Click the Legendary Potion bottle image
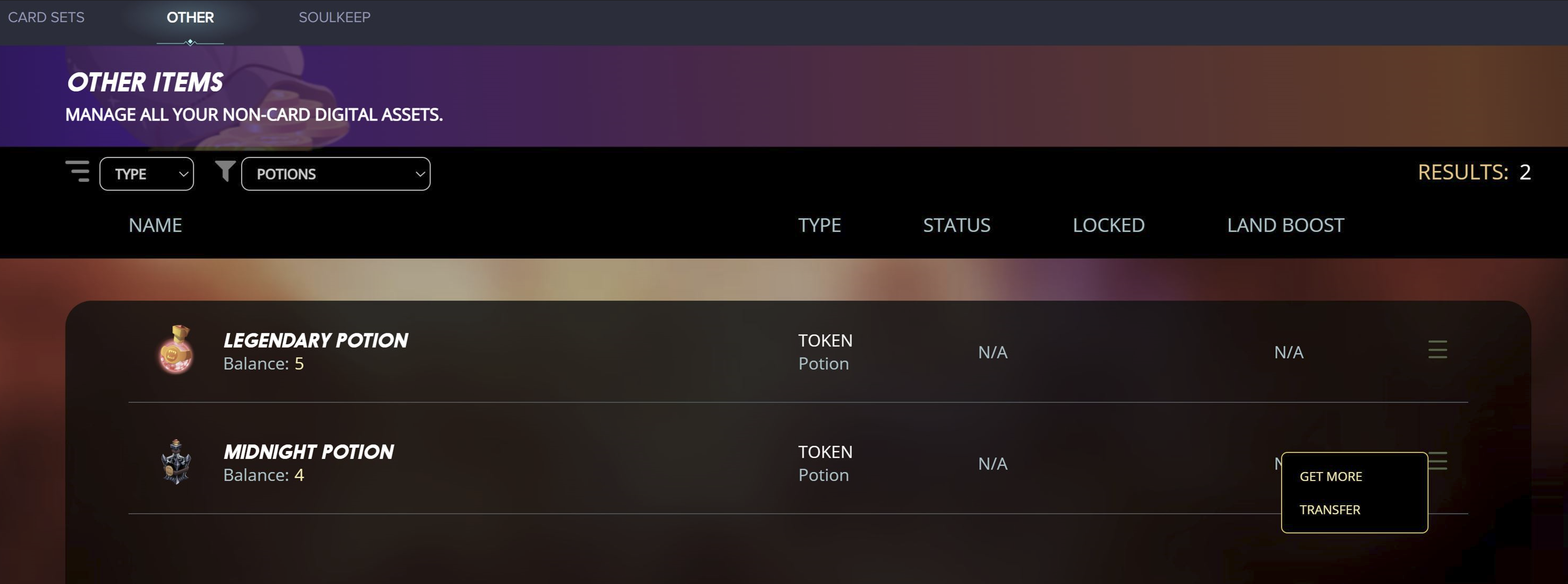The image size is (1568, 584). tap(176, 350)
